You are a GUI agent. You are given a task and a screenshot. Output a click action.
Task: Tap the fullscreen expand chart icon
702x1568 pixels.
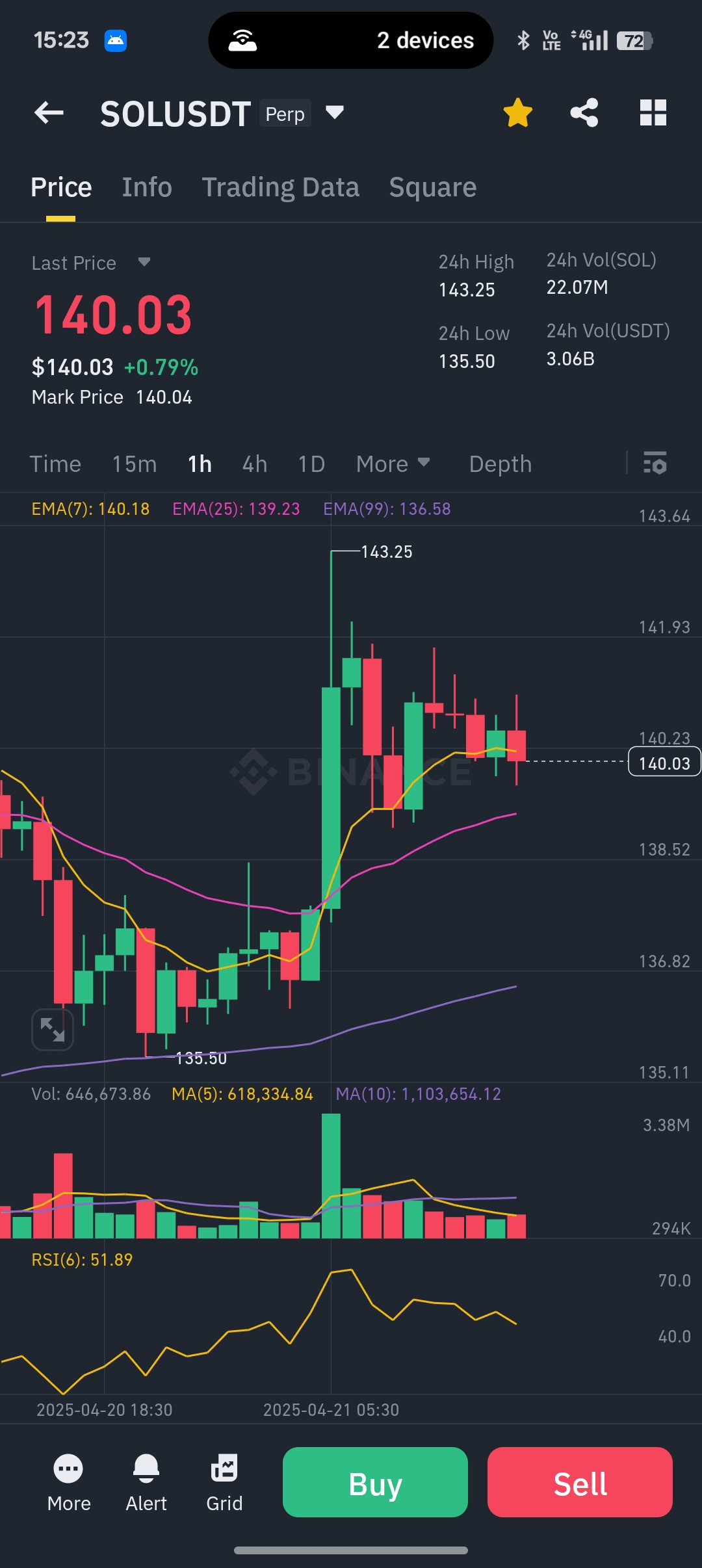(x=53, y=1030)
